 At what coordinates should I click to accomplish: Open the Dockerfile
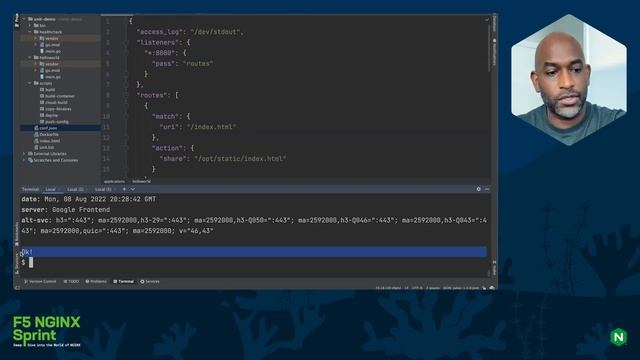pyautogui.click(x=49, y=134)
